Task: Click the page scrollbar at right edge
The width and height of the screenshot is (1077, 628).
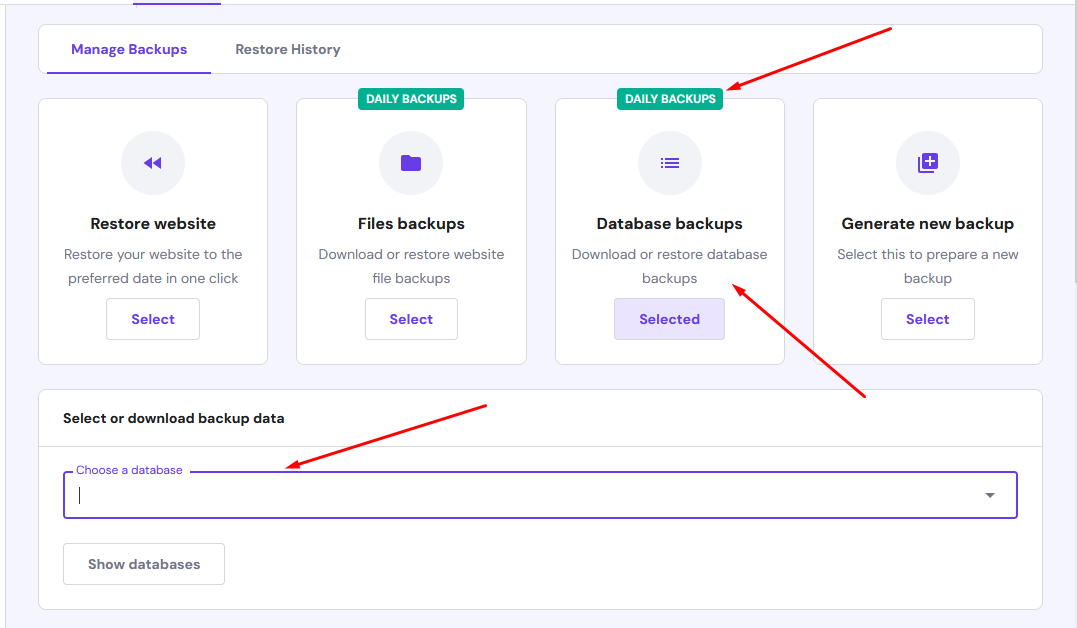Action: [x=1073, y=141]
